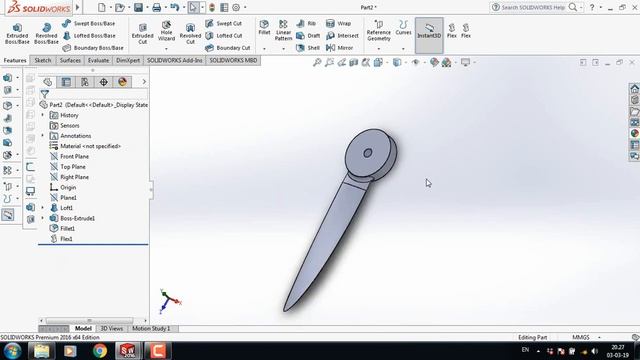Open the ConfigurationManager tab
The width and height of the screenshot is (640, 360).
(85, 82)
